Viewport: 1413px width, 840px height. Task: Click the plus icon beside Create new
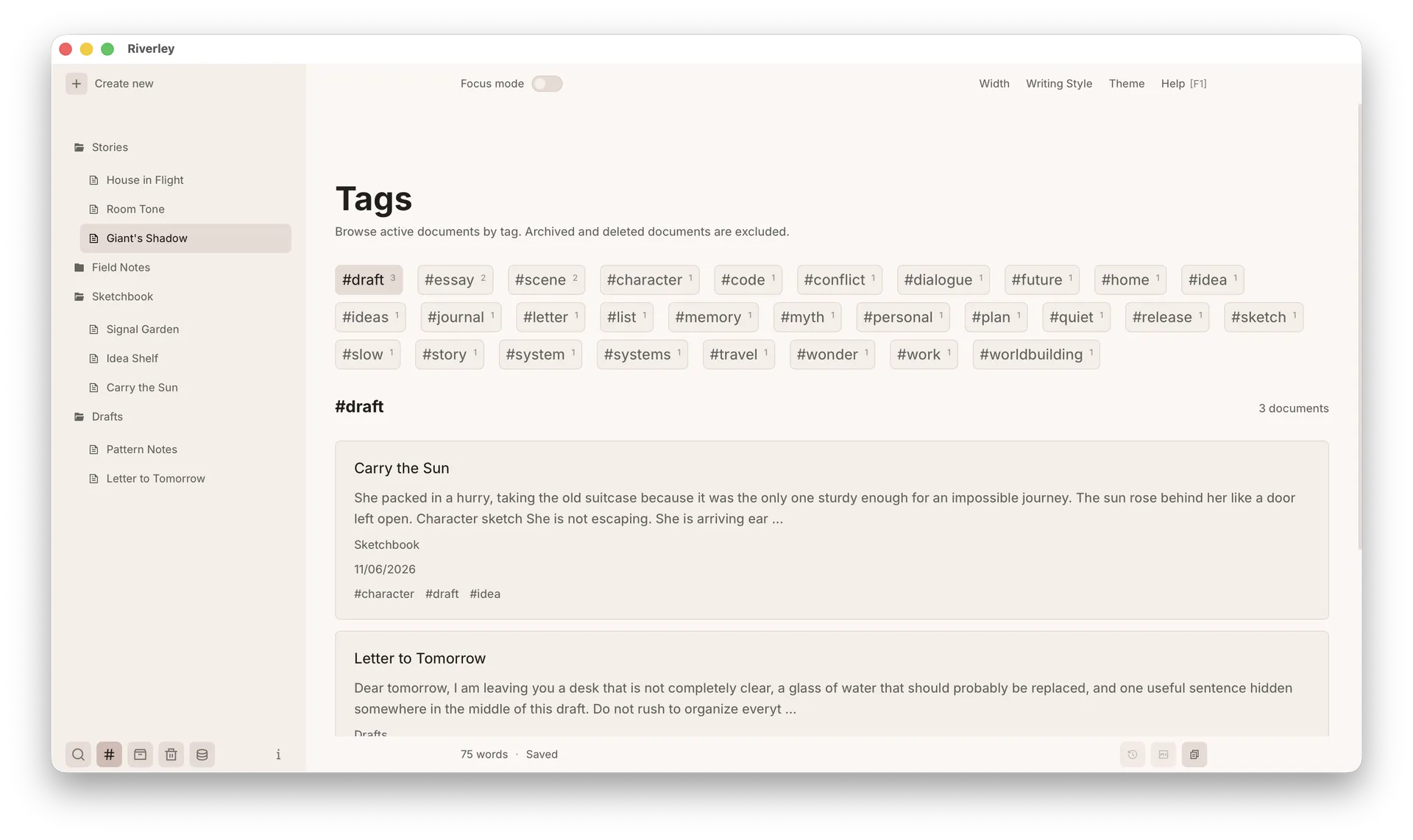tap(77, 84)
